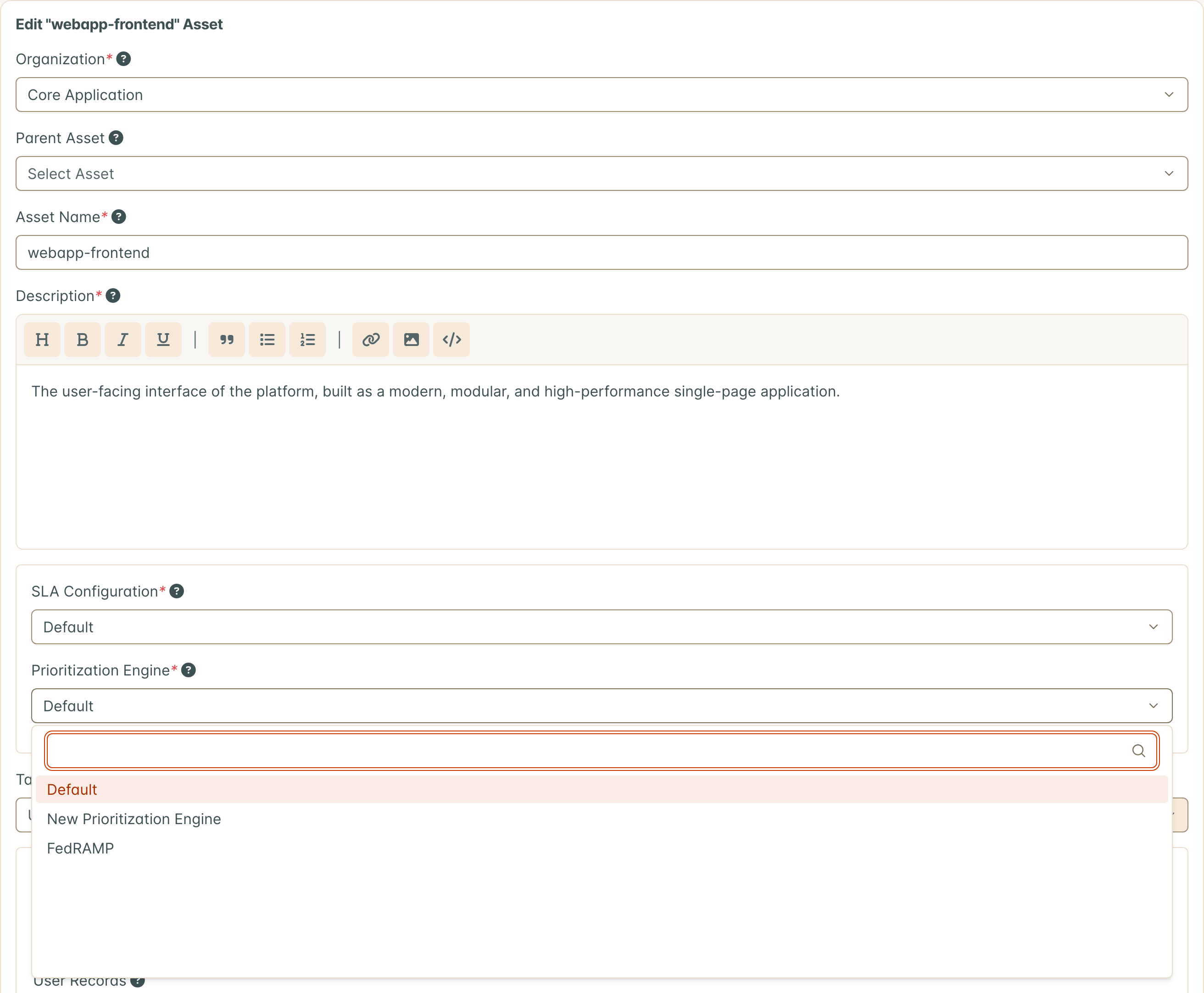Choose FedRAMP from the engine list

point(602,848)
